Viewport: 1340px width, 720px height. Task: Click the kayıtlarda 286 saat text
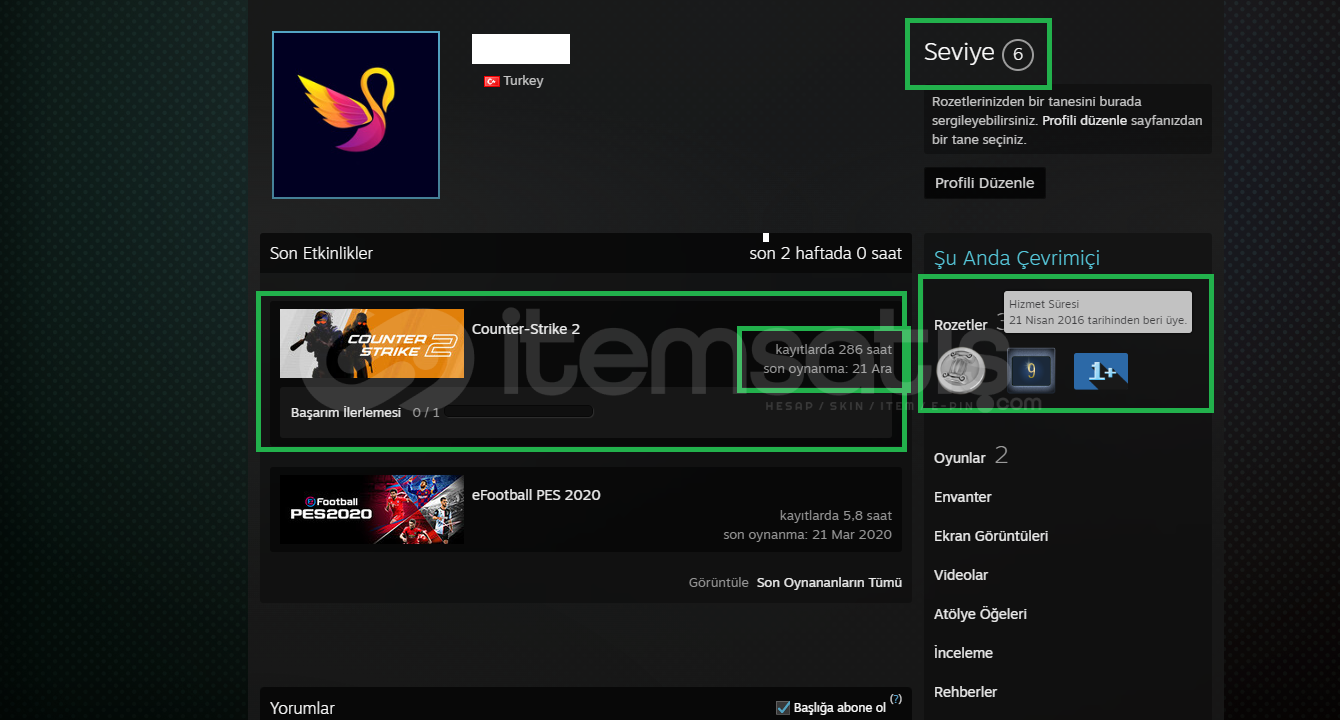pyautogui.click(x=834, y=350)
